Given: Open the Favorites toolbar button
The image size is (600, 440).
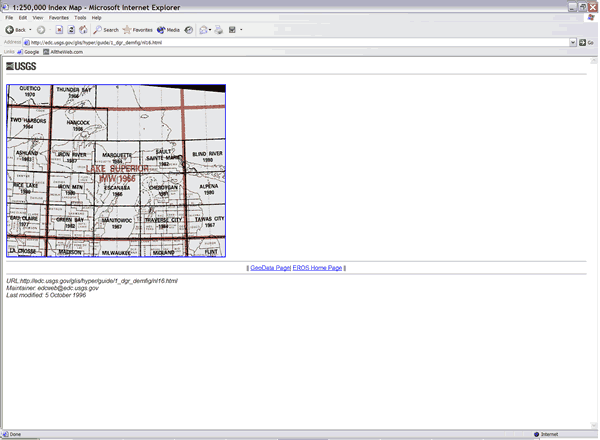Looking at the screenshot, I should pyautogui.click(x=137, y=30).
